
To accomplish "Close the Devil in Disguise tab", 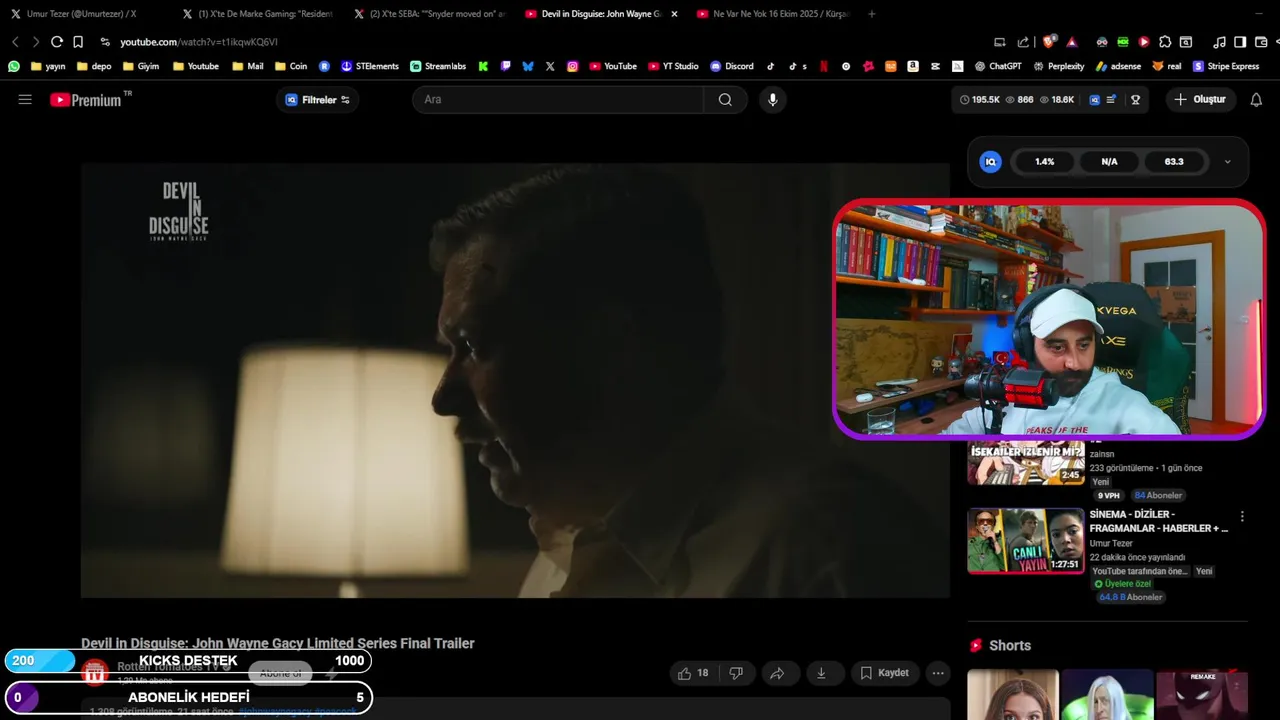I will (x=674, y=14).
